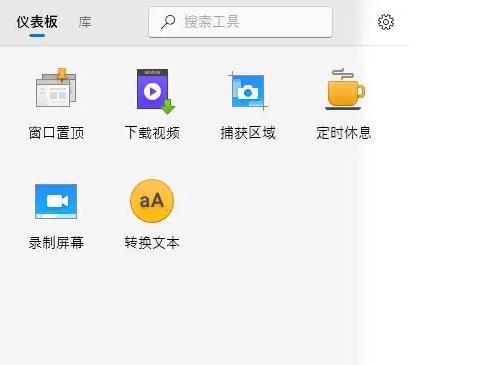The height and width of the screenshot is (365, 480).
Task: Open the 窗口置顶 window pin tool
Action: coord(56,88)
